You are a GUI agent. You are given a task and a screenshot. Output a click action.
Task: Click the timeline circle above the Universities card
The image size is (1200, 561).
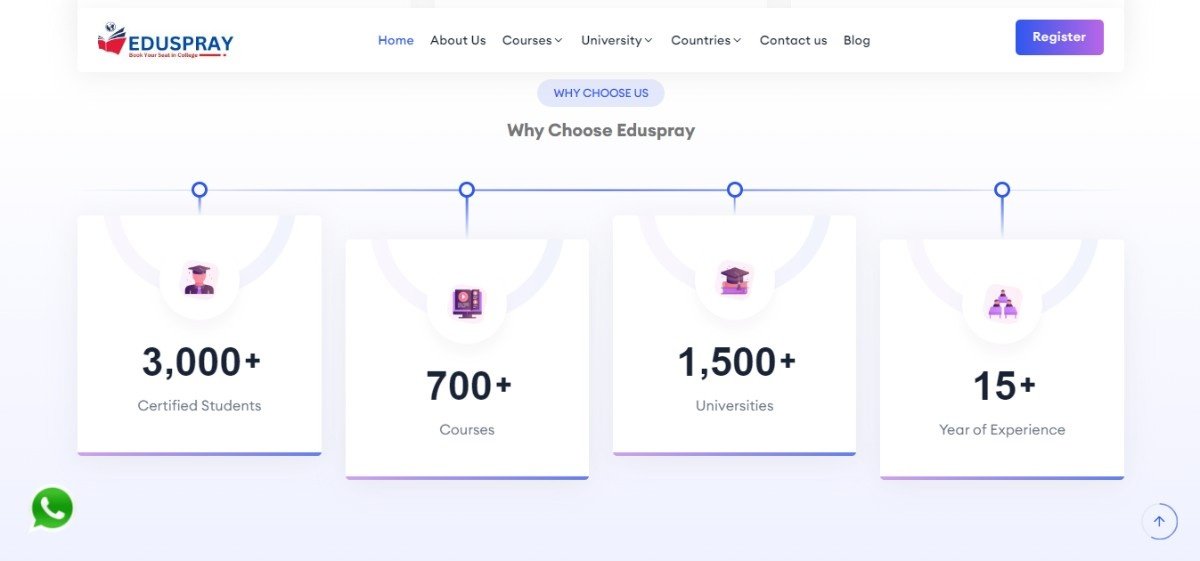pos(735,190)
